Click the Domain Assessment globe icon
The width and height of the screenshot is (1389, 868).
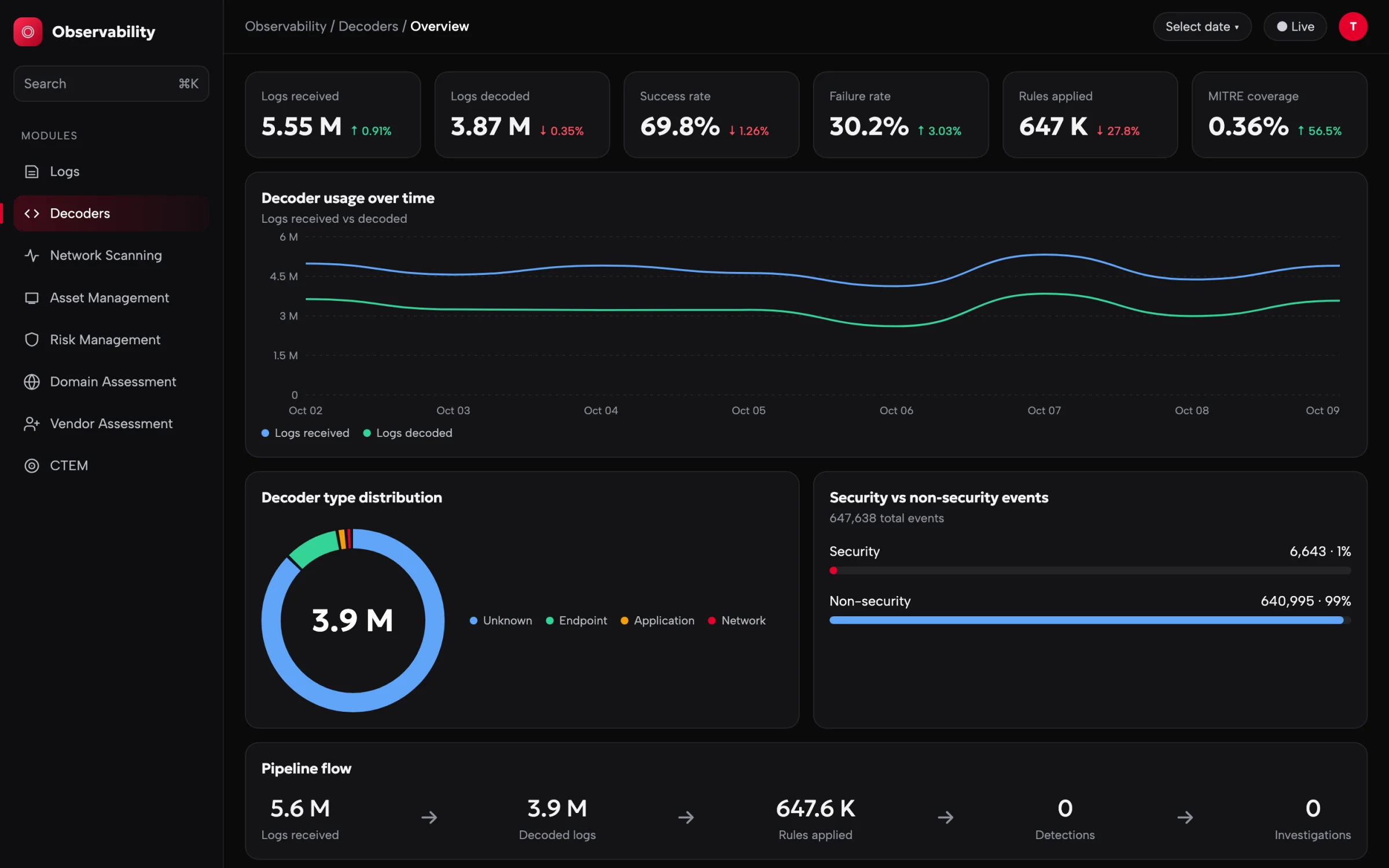click(32, 382)
